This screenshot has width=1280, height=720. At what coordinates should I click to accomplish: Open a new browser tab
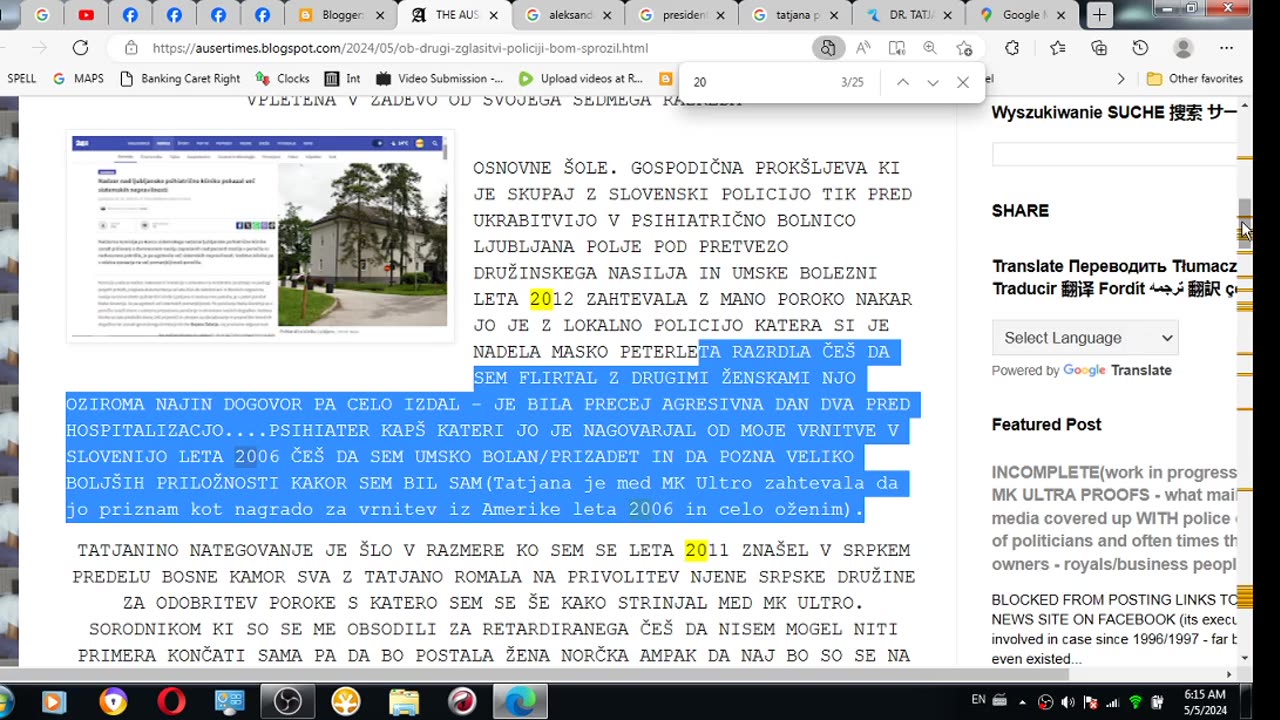point(1099,15)
